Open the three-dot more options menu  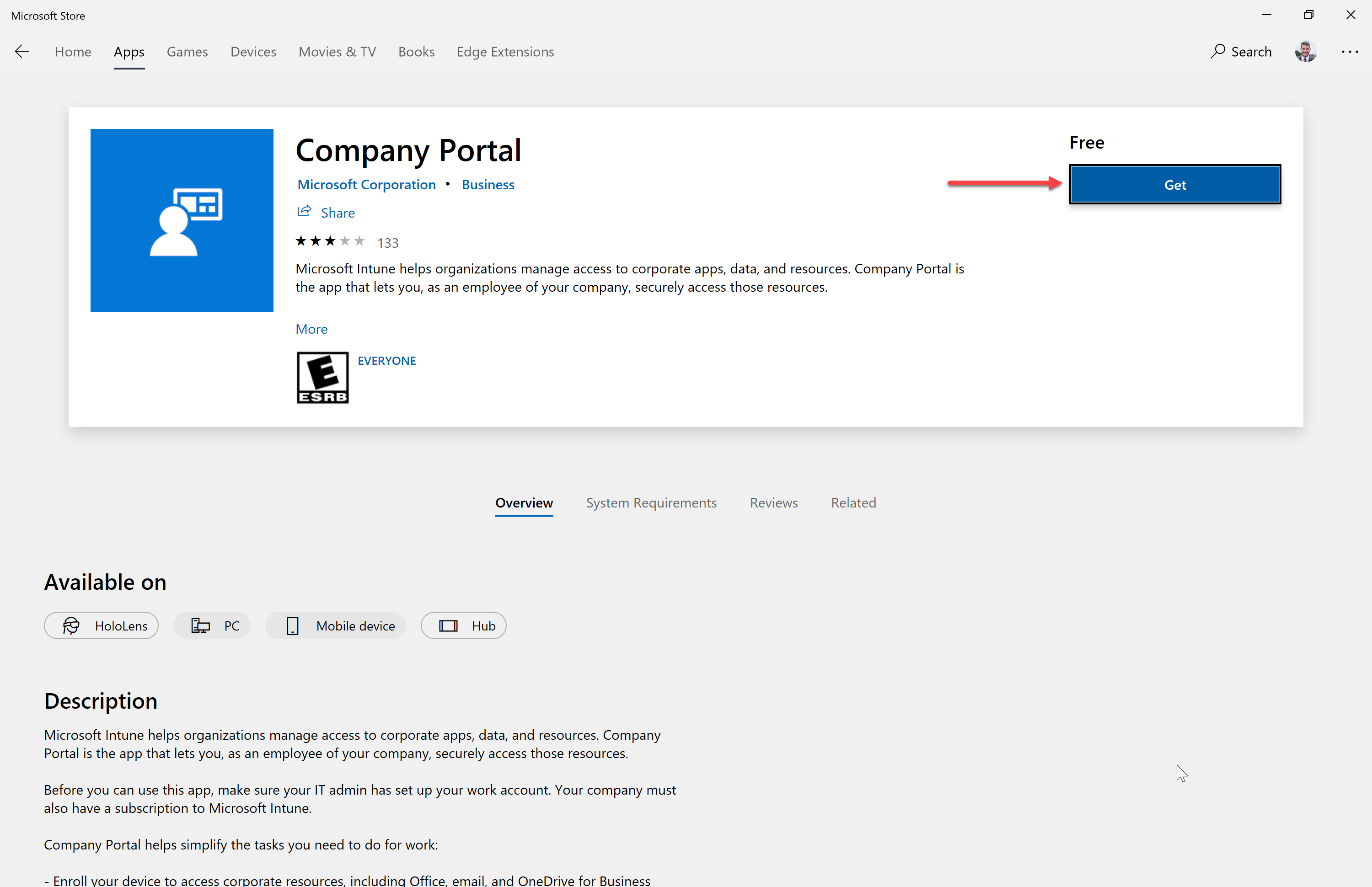[x=1350, y=52]
